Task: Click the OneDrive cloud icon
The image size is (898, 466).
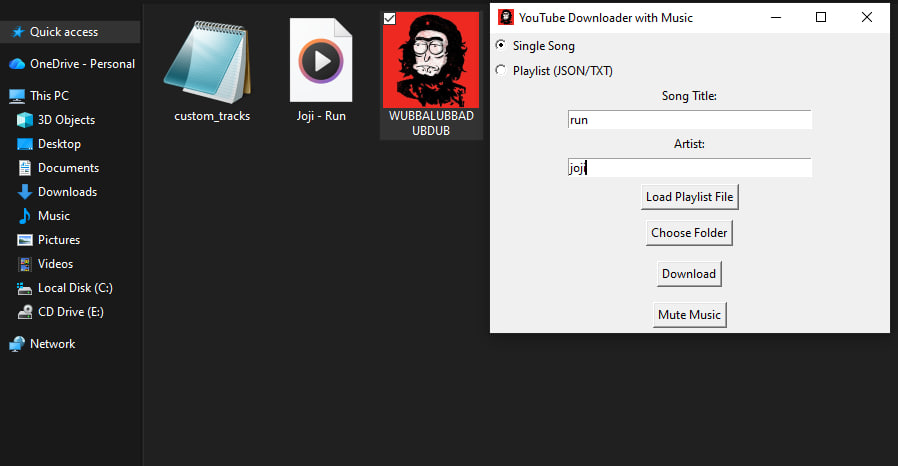Action: 17,64
